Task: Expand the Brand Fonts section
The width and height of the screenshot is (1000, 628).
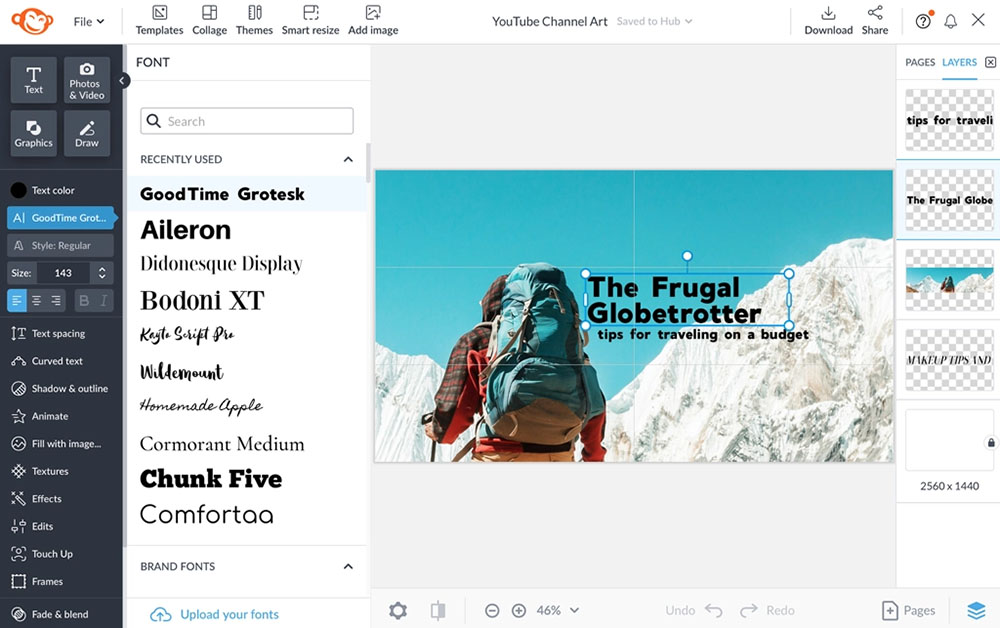Action: 348,565
